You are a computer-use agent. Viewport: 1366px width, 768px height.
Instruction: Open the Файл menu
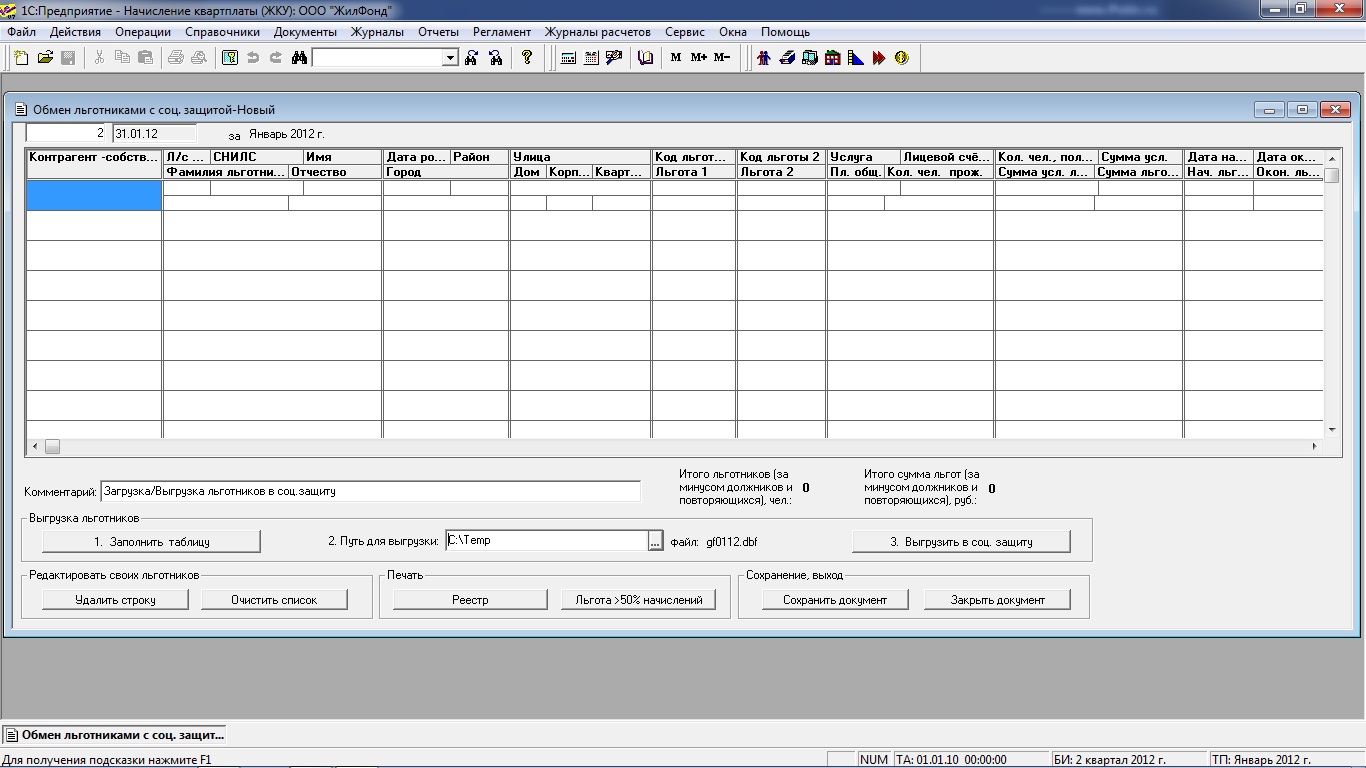tap(21, 32)
